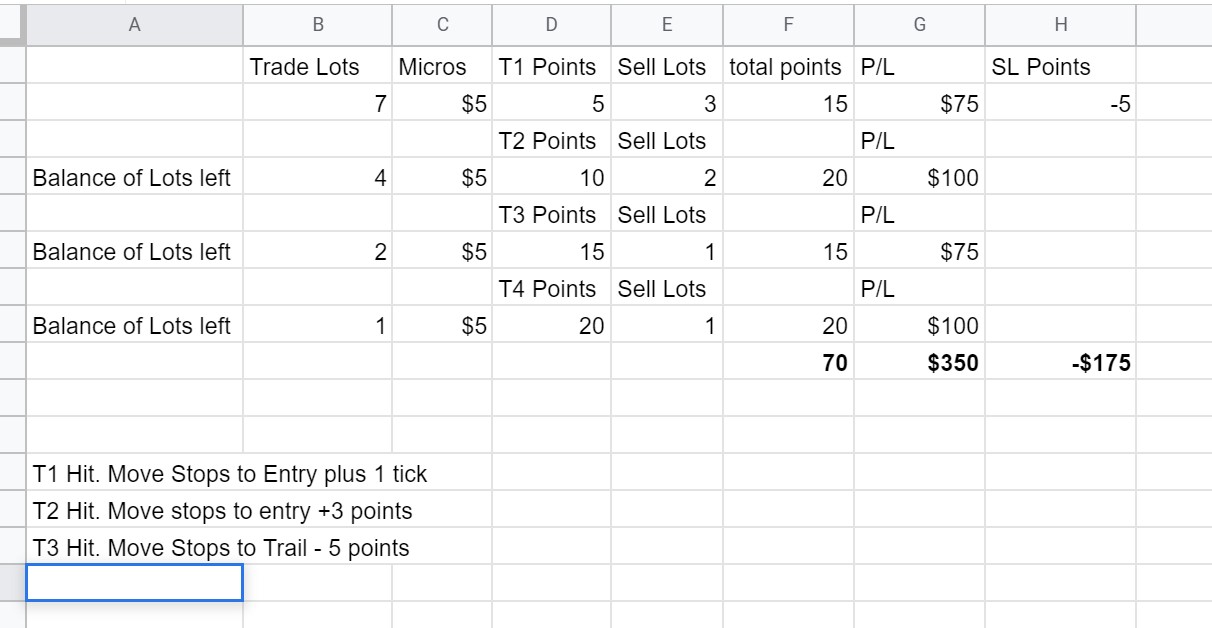Click the first Balance of Lots left cell
The width and height of the screenshot is (1212, 628).
[x=134, y=178]
